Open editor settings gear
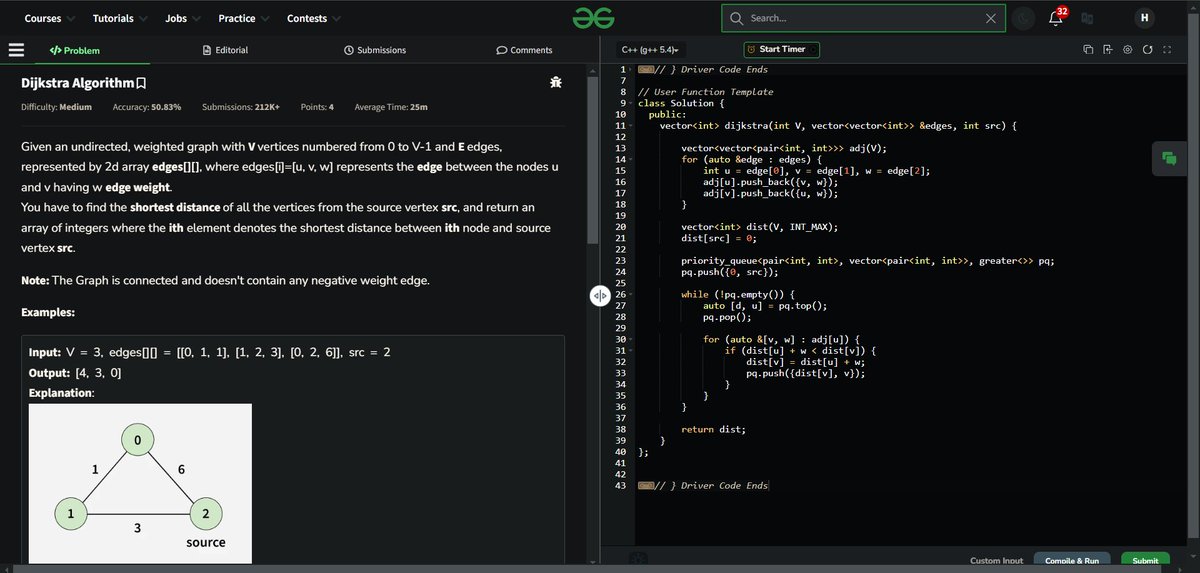Viewport: 1200px width, 573px height. point(1127,50)
